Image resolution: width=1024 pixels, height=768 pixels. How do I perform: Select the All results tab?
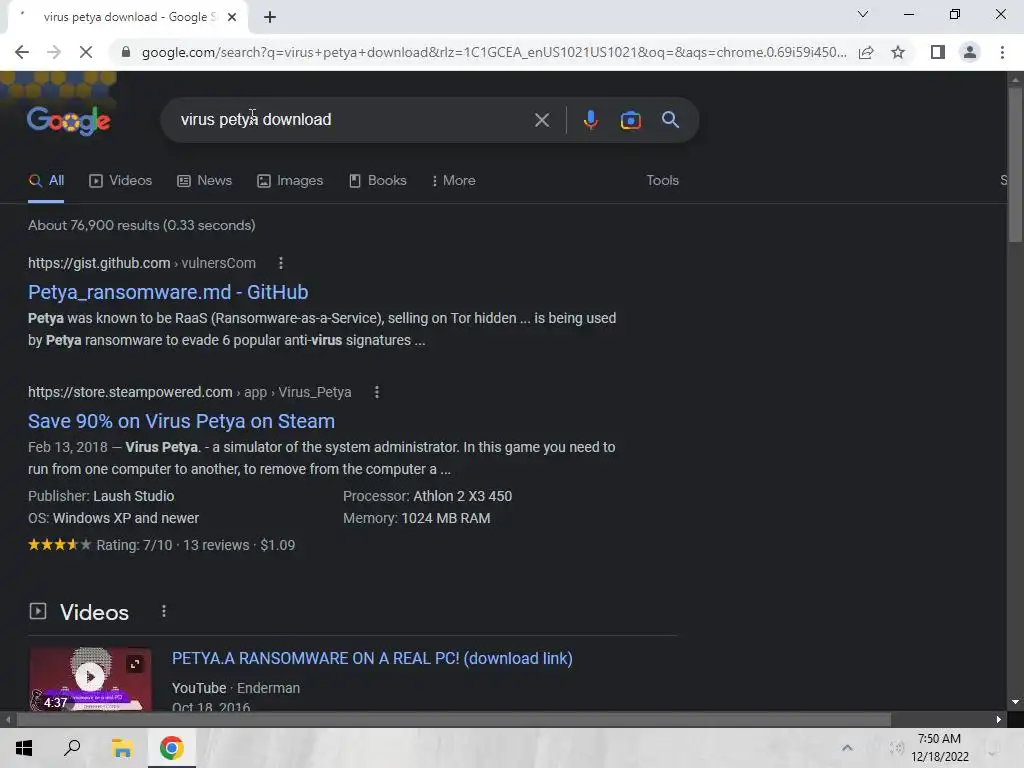tap(46, 180)
